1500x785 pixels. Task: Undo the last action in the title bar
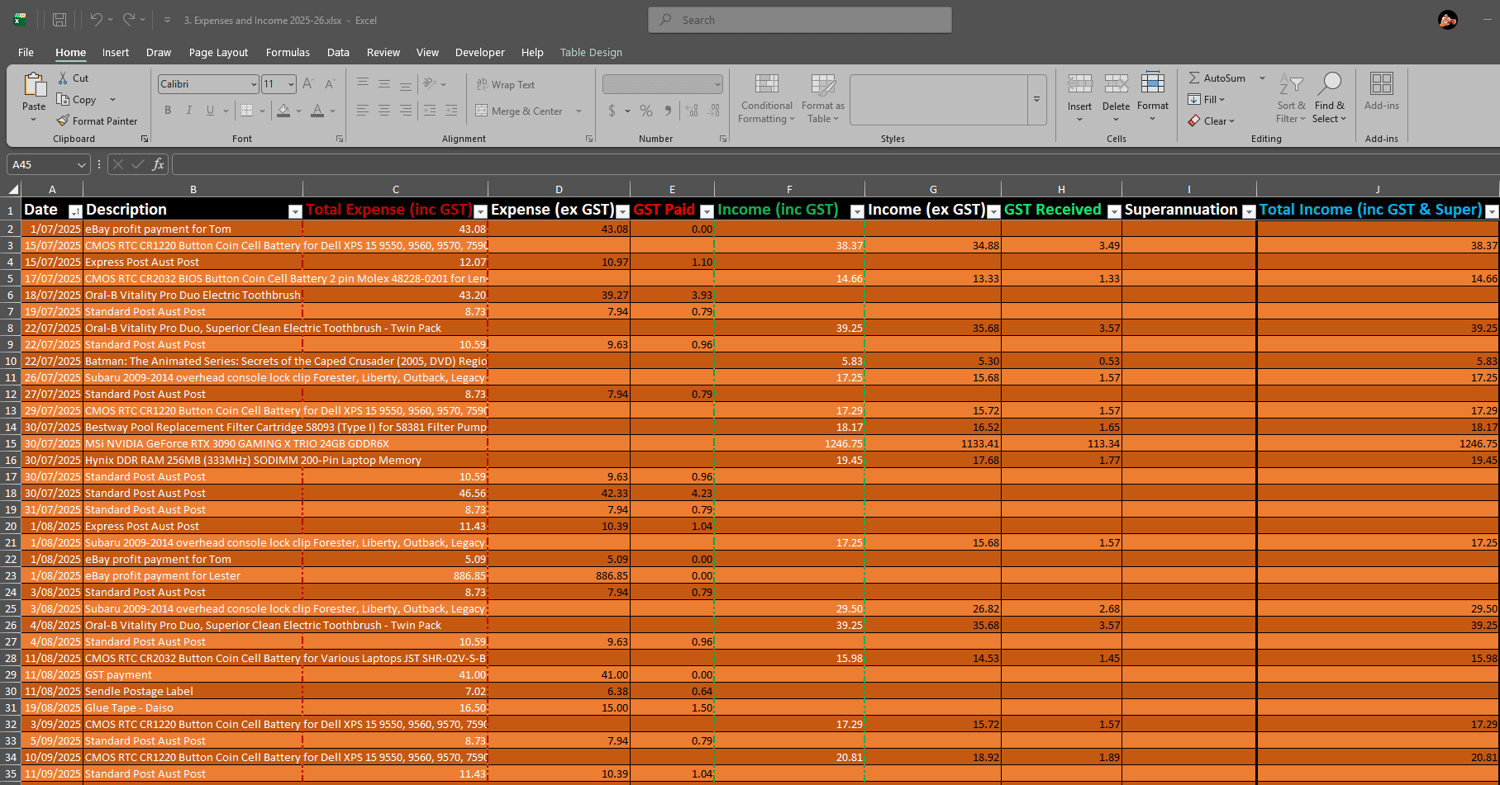[x=96, y=20]
